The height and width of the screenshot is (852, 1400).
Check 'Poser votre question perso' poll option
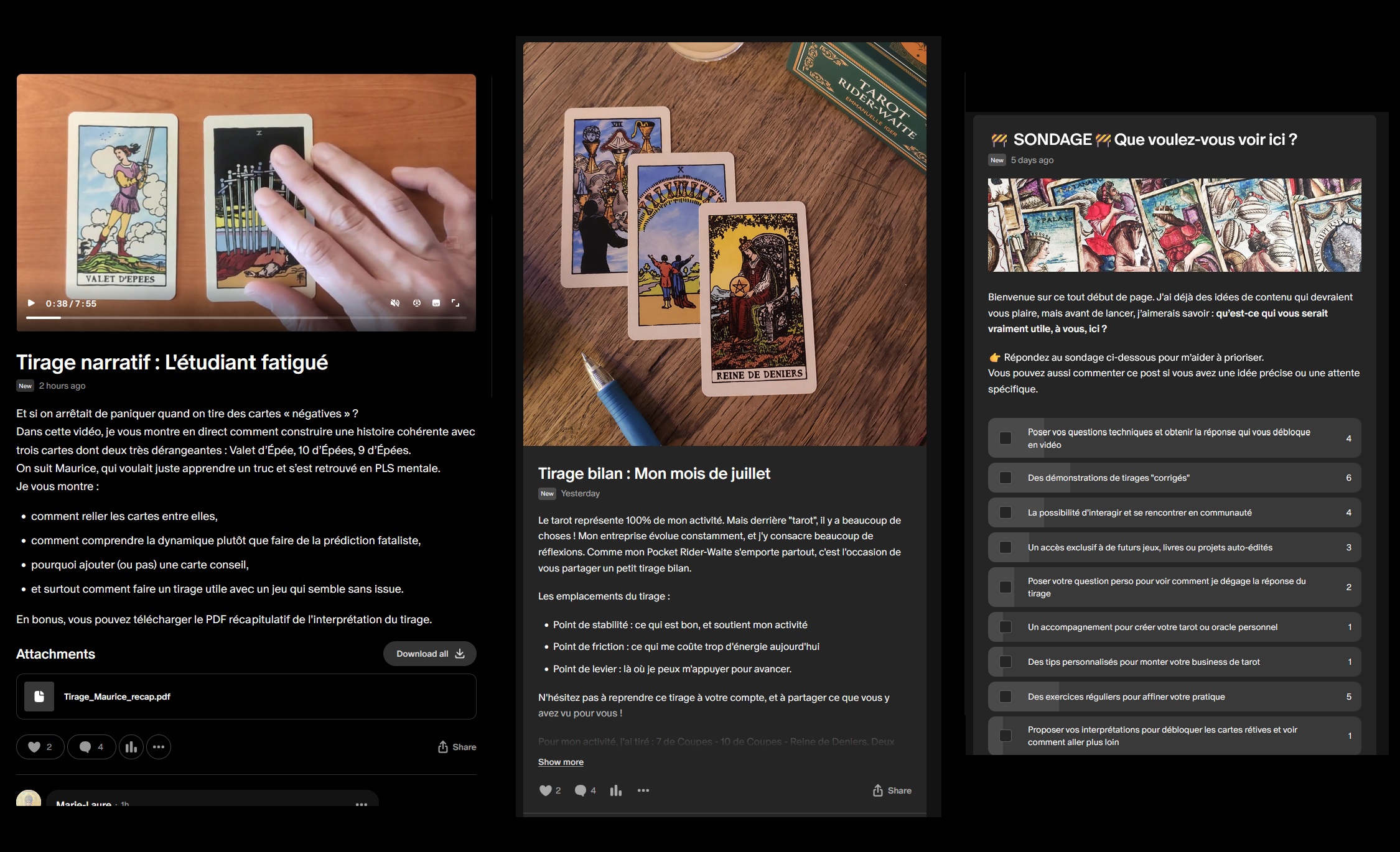1006,587
